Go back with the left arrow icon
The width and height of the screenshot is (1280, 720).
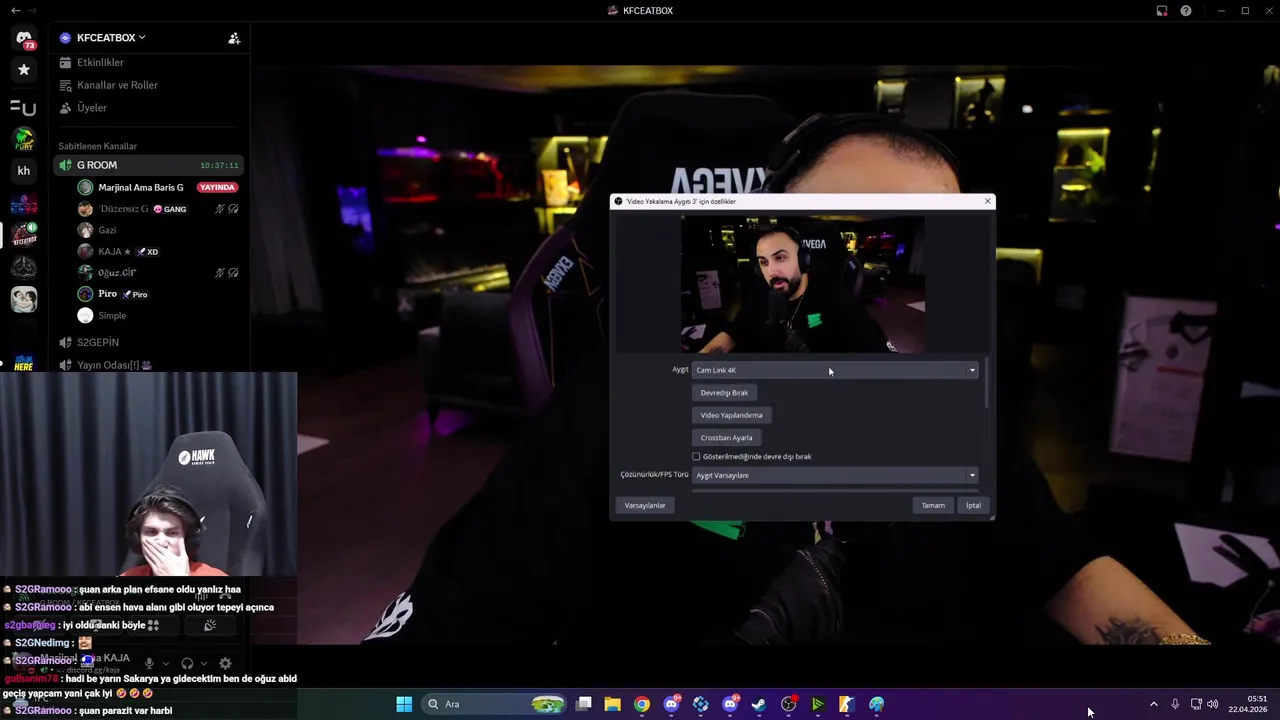click(15, 11)
